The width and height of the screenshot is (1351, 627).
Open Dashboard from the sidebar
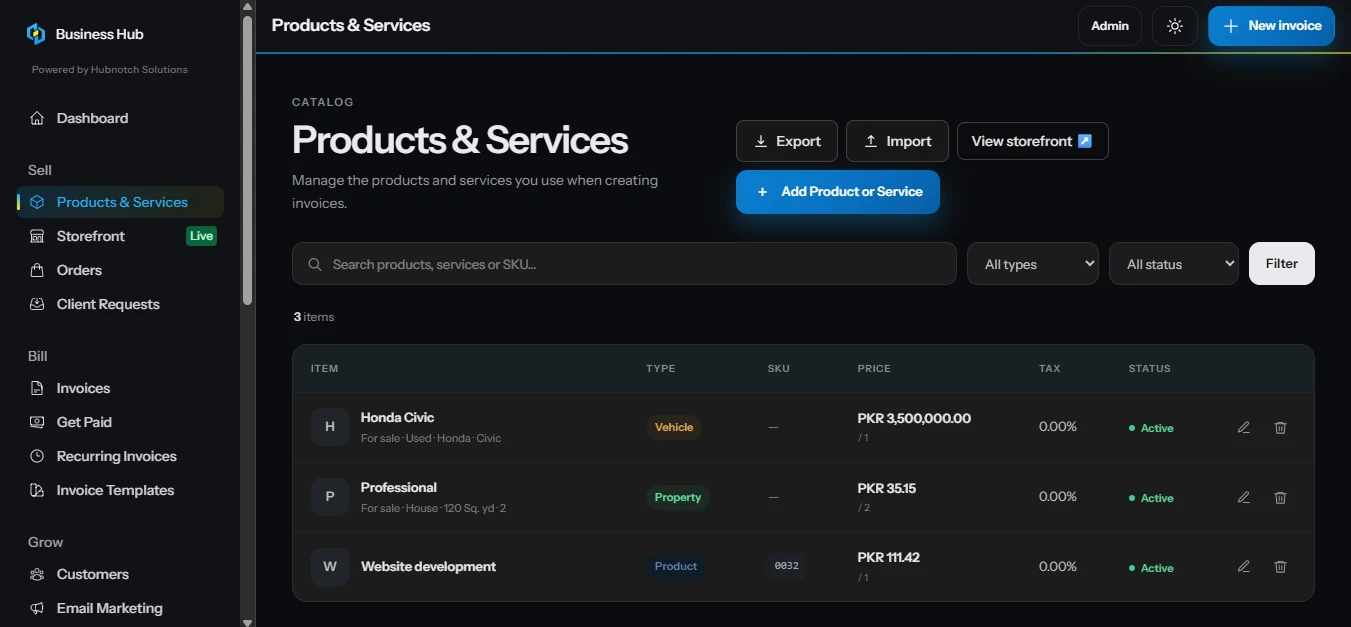tap(120, 118)
